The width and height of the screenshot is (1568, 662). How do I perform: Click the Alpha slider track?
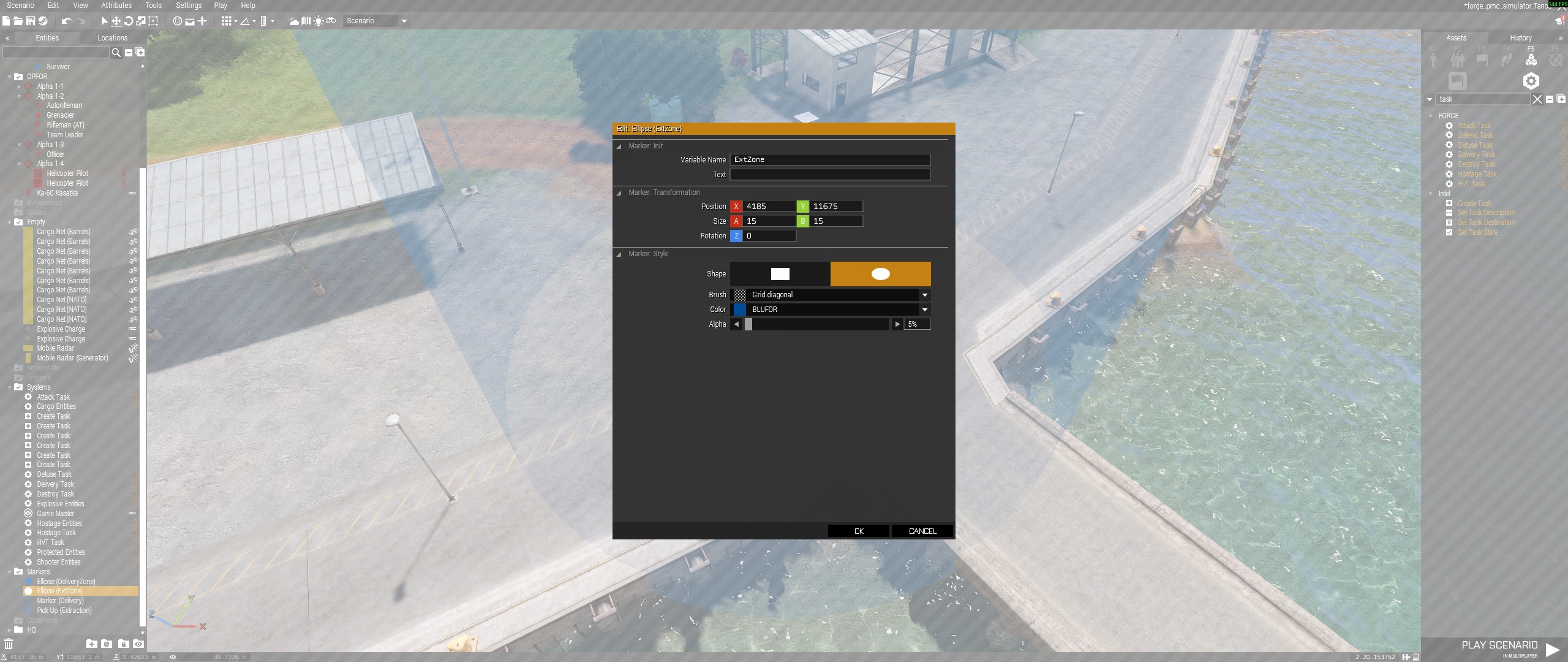click(x=816, y=324)
